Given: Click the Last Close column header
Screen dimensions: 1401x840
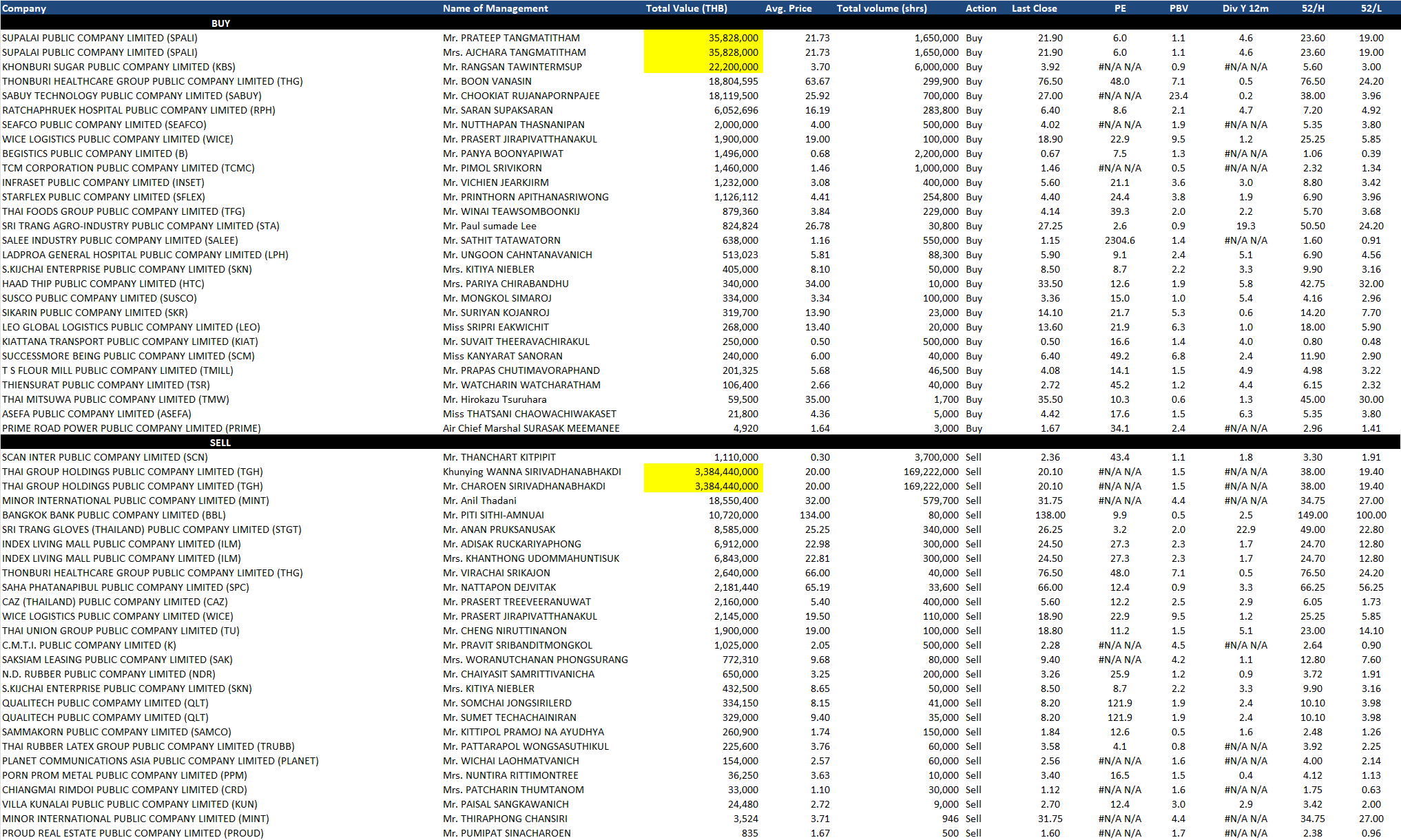Looking at the screenshot, I should tap(1034, 8).
